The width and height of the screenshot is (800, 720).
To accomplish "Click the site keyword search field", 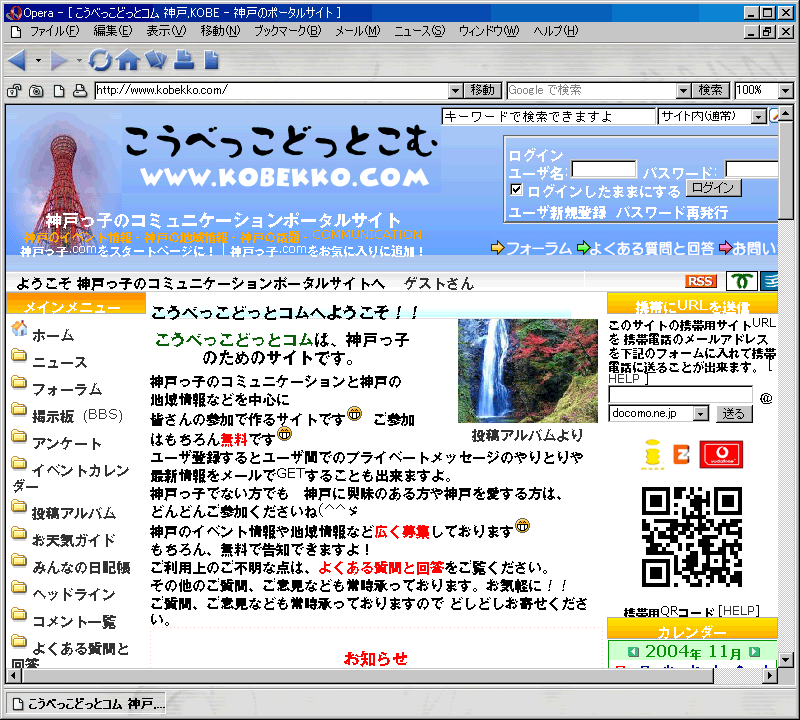I will click(548, 117).
